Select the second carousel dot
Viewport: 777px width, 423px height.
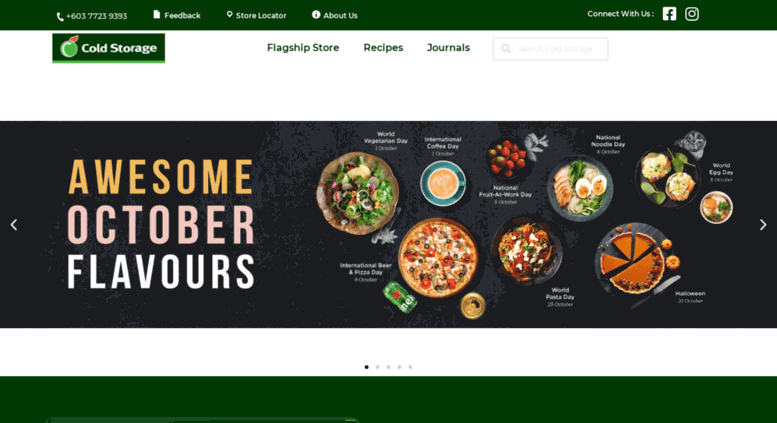pos(378,367)
